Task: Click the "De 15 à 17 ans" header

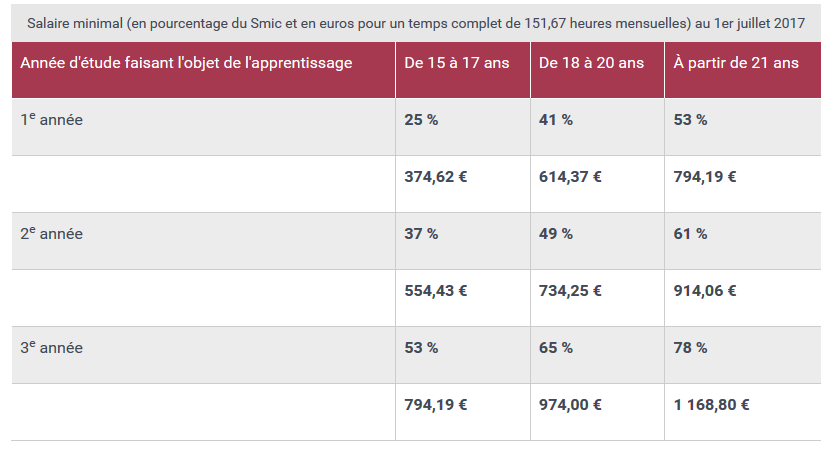Action: click(x=457, y=63)
